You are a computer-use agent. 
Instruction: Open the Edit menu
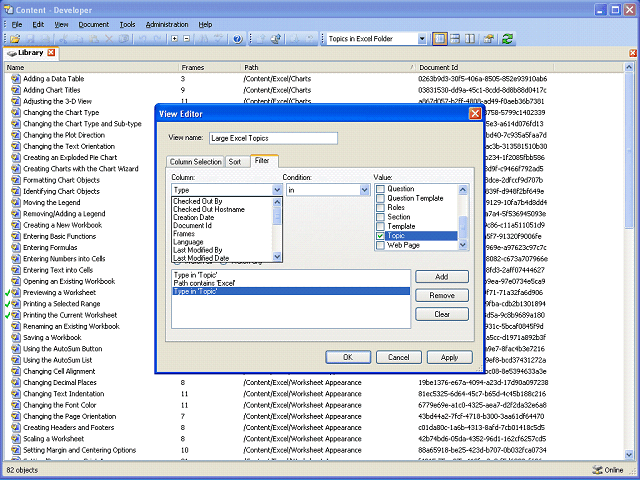(38, 24)
